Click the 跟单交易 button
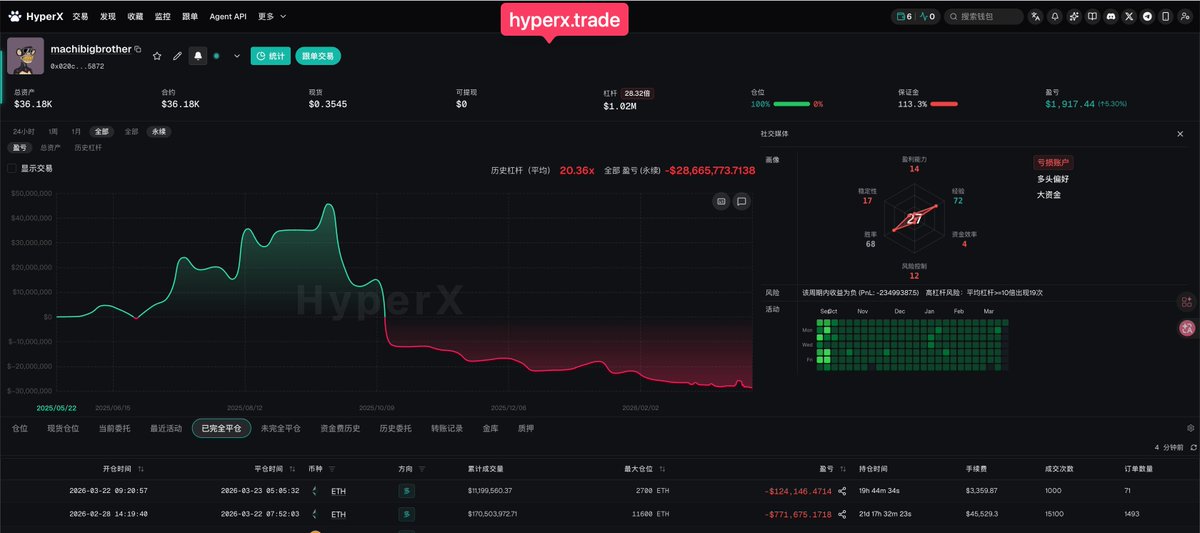Image resolution: width=1200 pixels, height=533 pixels. [318, 56]
